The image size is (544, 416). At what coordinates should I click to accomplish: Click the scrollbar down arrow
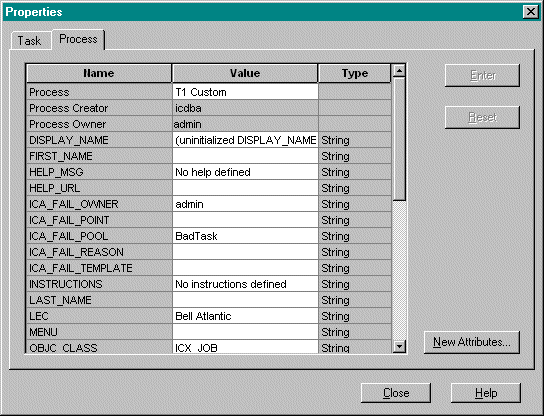tap(399, 346)
